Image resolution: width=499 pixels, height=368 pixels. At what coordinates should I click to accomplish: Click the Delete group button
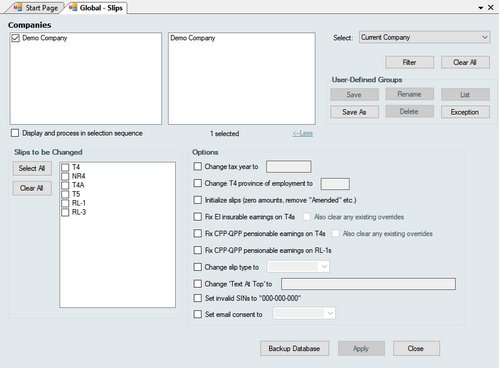coord(409,111)
